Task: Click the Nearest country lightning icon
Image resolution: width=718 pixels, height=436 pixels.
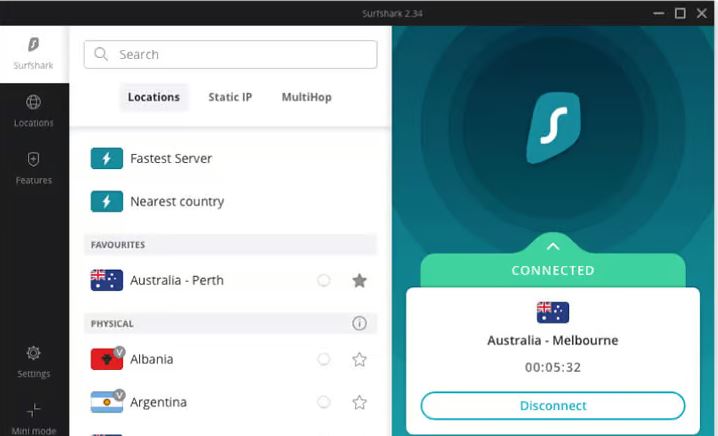Action: coord(107,202)
